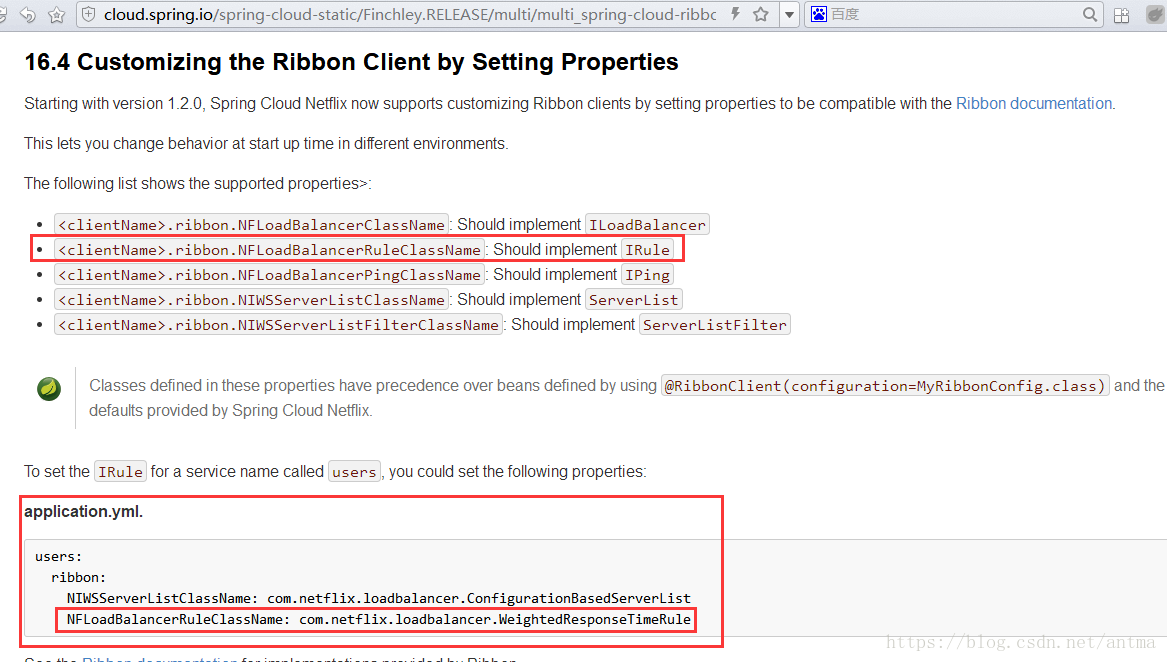Click the site security shield icon
Screen dimensions: 1167x662
(89, 14)
